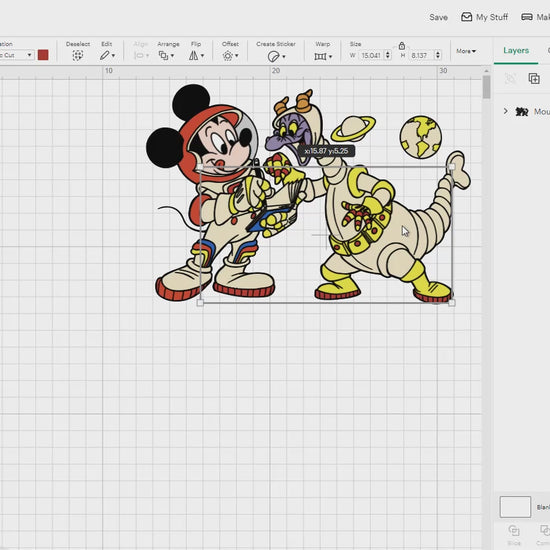Click the bottom-left selection handle
This screenshot has height=550, width=550.
coord(200,303)
